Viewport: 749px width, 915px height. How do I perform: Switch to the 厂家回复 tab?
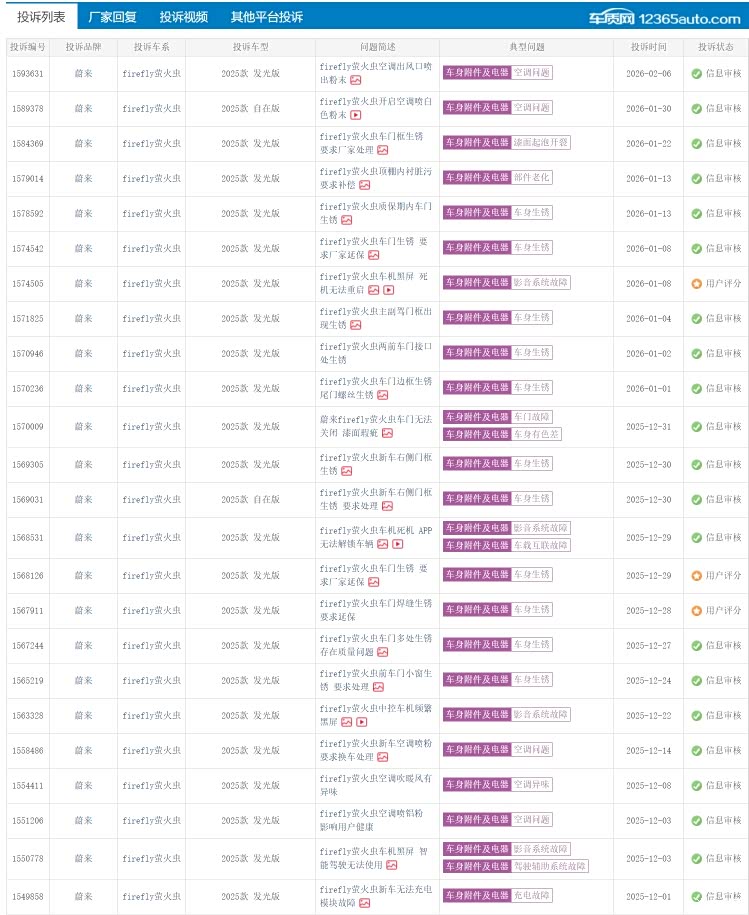coord(112,17)
